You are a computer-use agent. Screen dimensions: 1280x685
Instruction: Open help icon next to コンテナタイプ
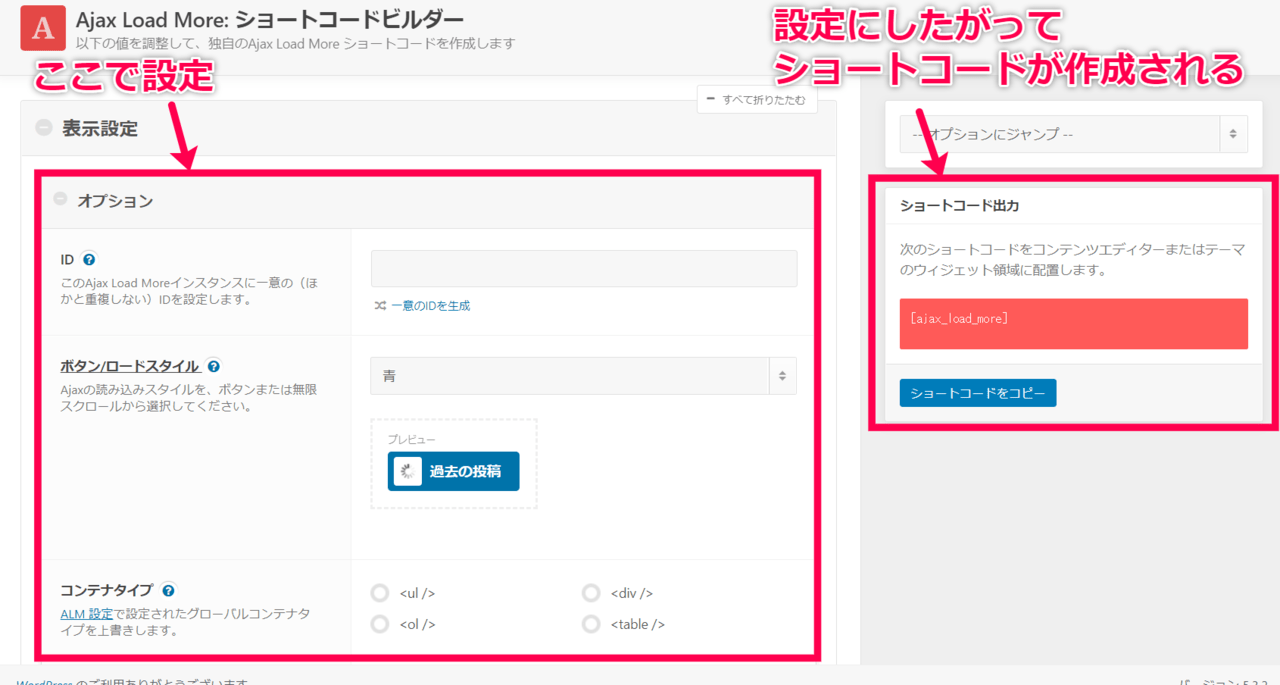pyautogui.click(x=168, y=590)
